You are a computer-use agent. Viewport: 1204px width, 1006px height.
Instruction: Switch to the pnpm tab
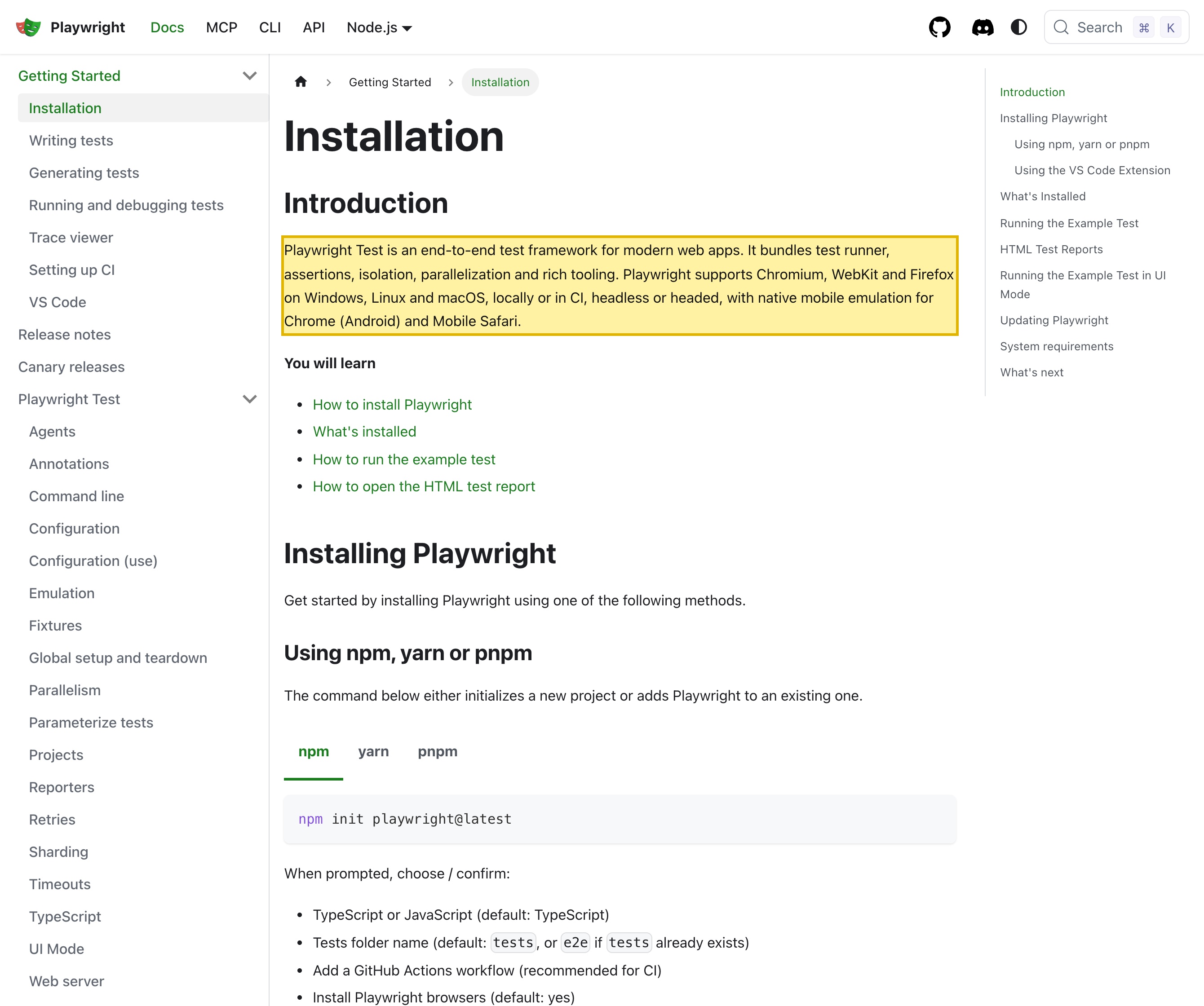[438, 751]
